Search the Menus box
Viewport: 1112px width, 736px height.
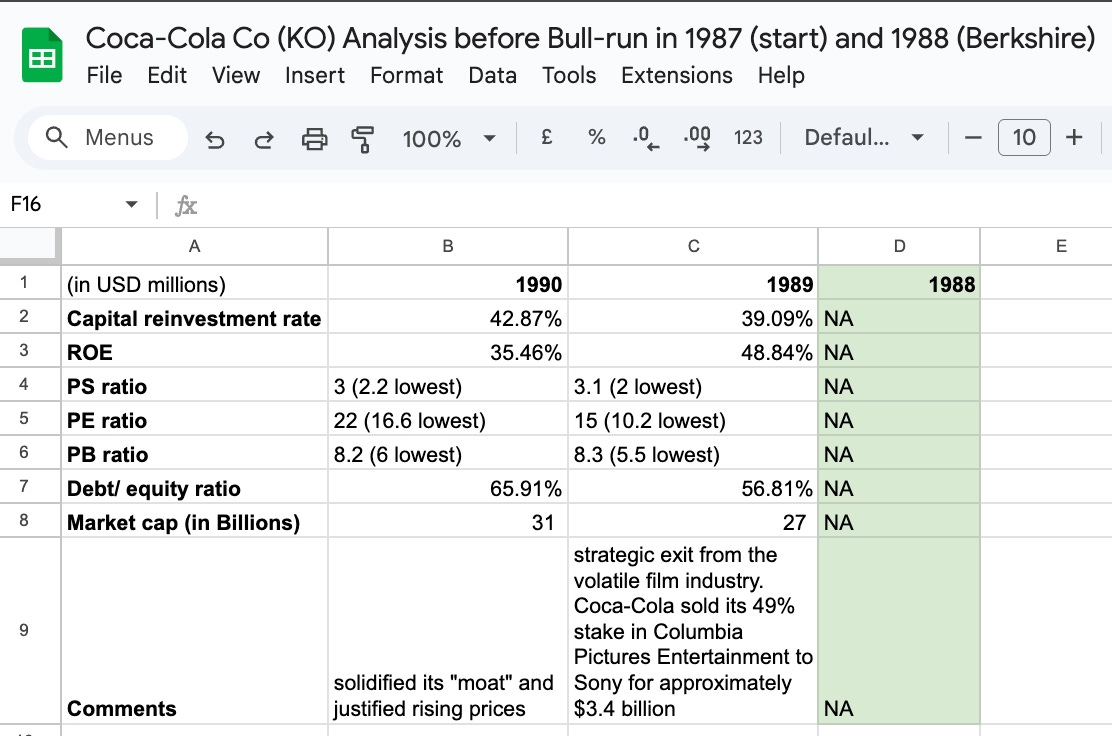click(x=108, y=138)
